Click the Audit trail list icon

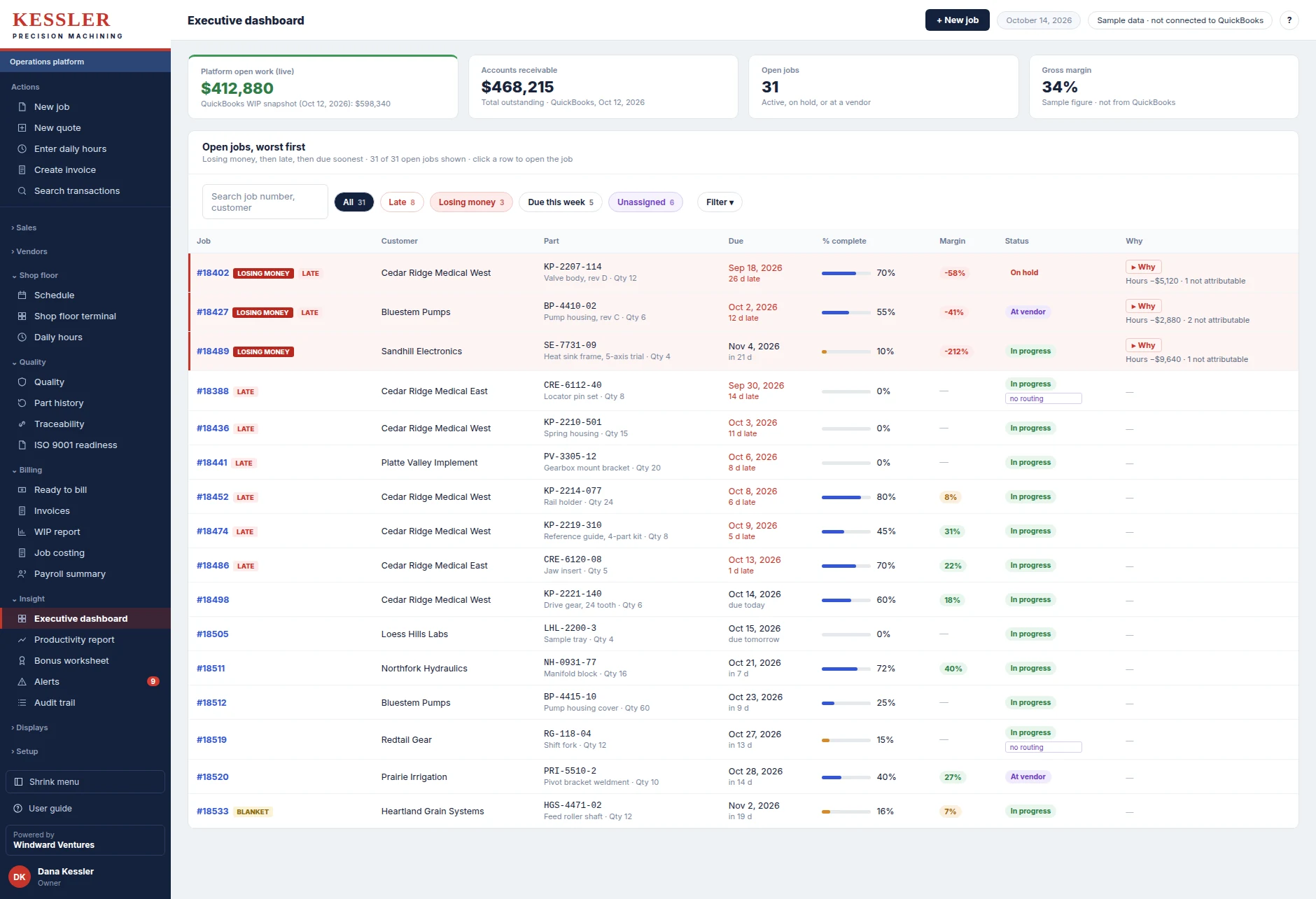click(x=22, y=703)
